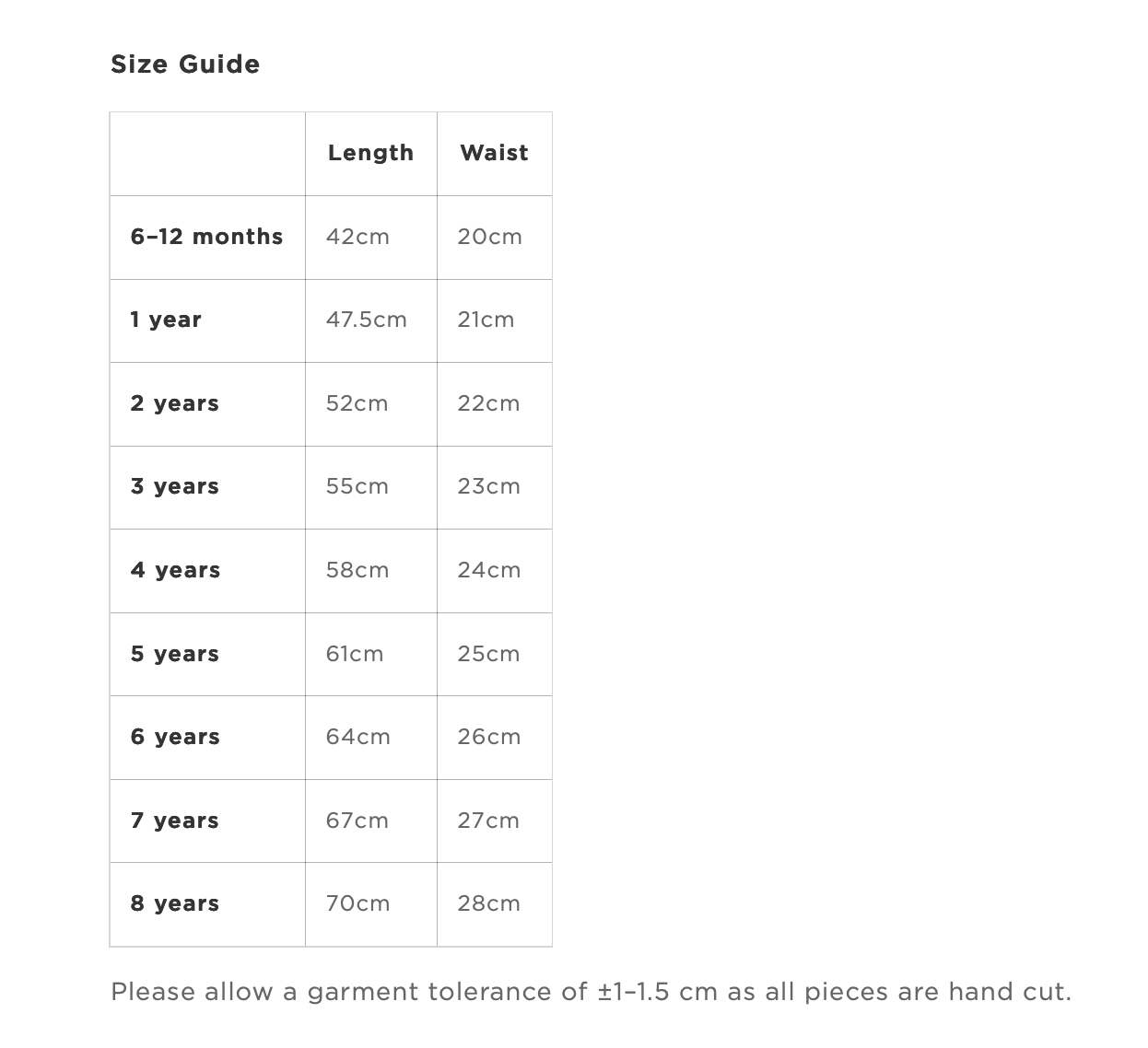
Task: Select the Waist column header
Action: point(494,153)
